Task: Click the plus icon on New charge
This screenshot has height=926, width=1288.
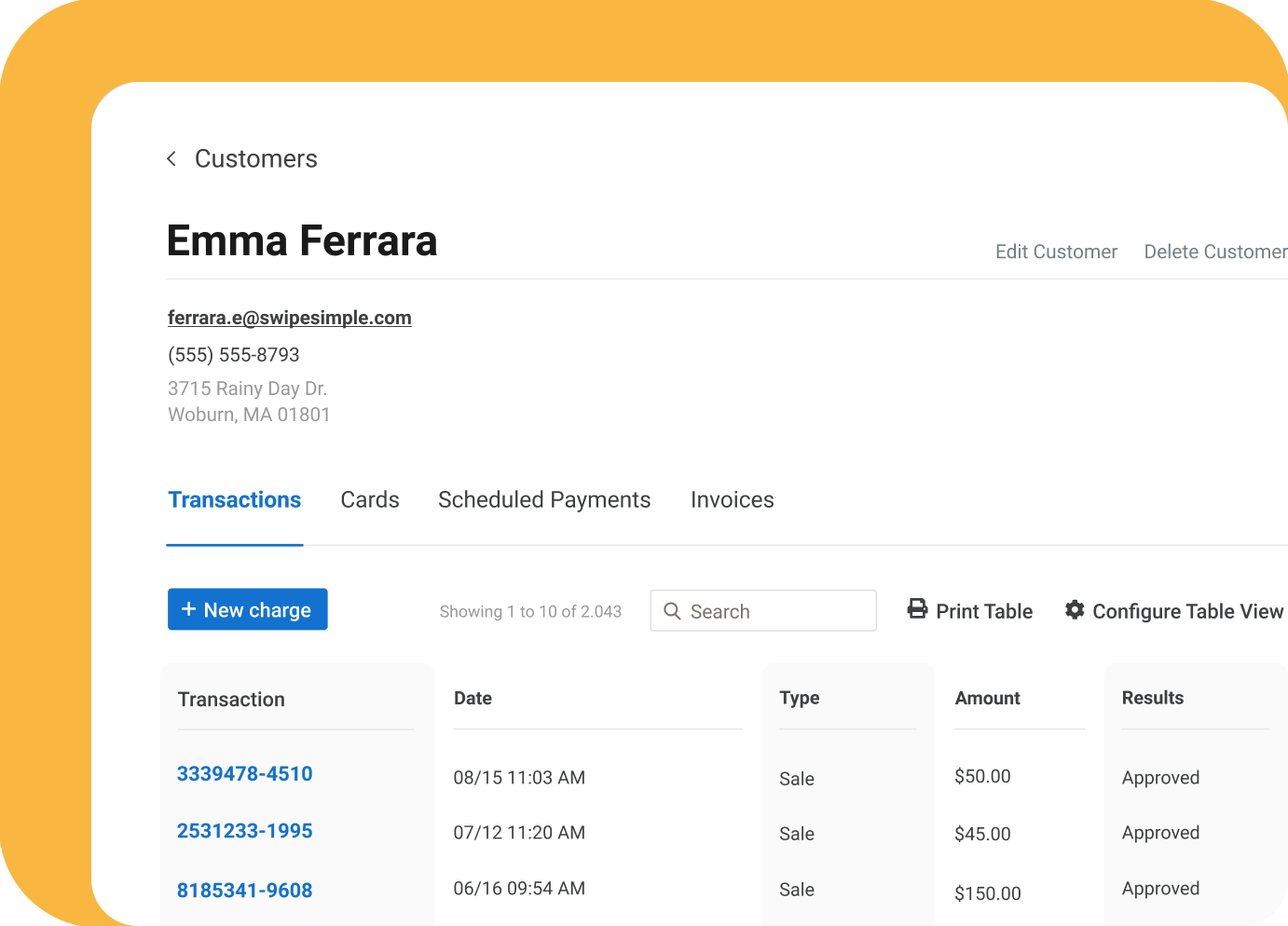Action: tap(188, 609)
